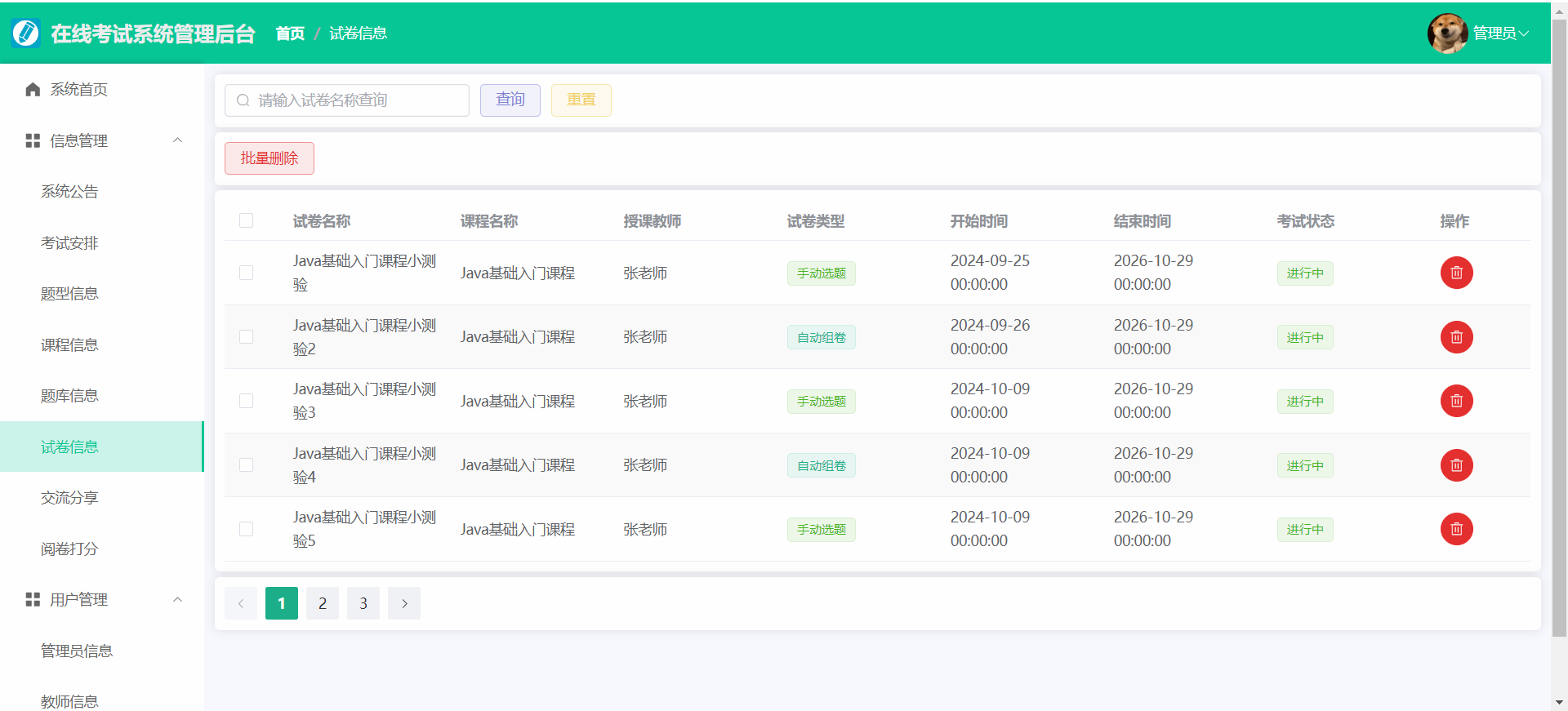Open 阅卷打分 in the sidebar

coord(101,549)
